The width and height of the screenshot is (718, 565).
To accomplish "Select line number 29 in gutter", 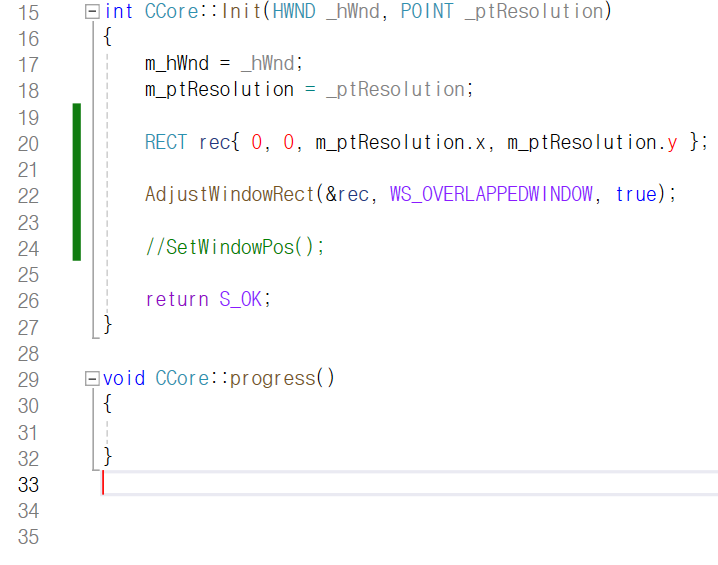I will point(28,380).
